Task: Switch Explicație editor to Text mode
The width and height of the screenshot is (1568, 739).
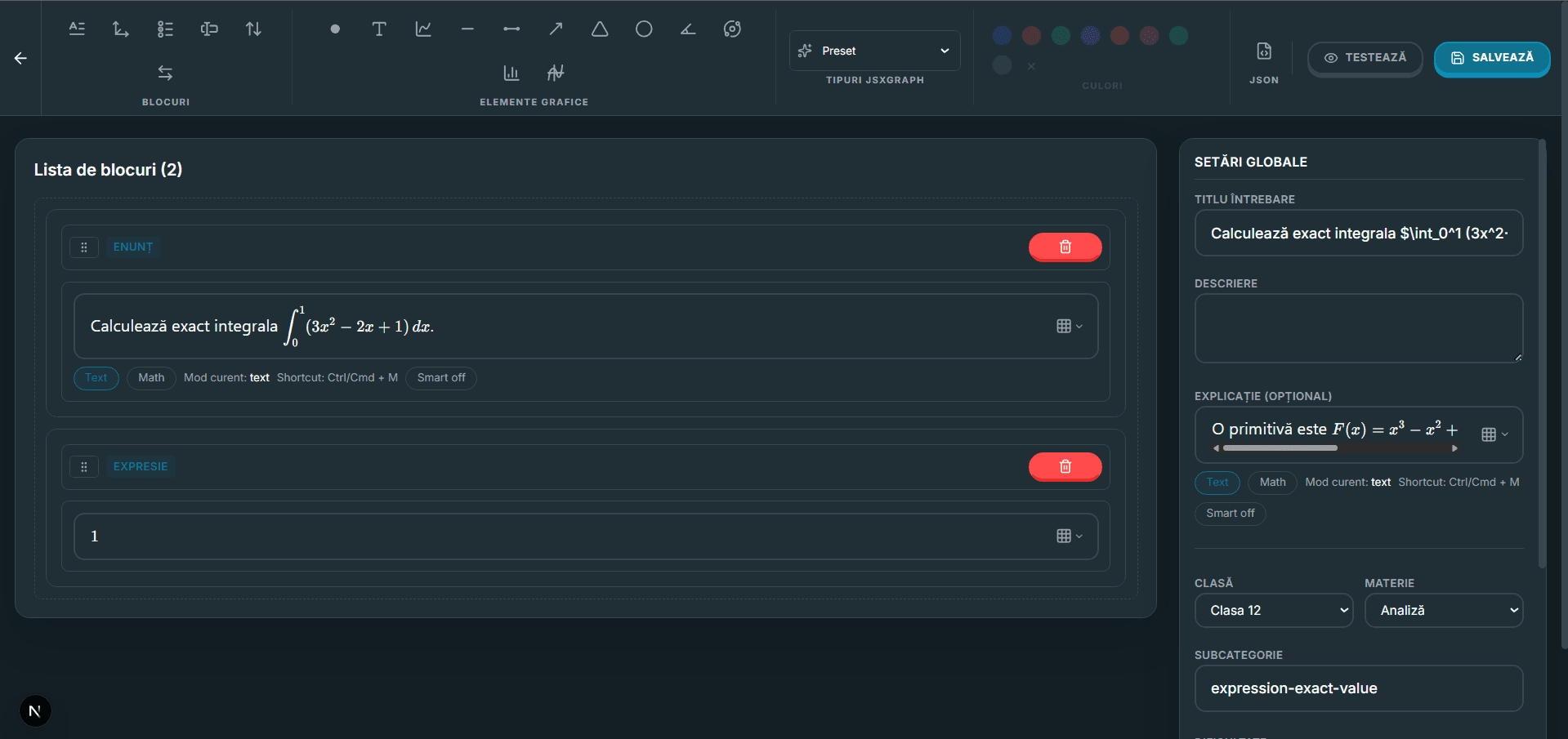Action: coord(1217,482)
